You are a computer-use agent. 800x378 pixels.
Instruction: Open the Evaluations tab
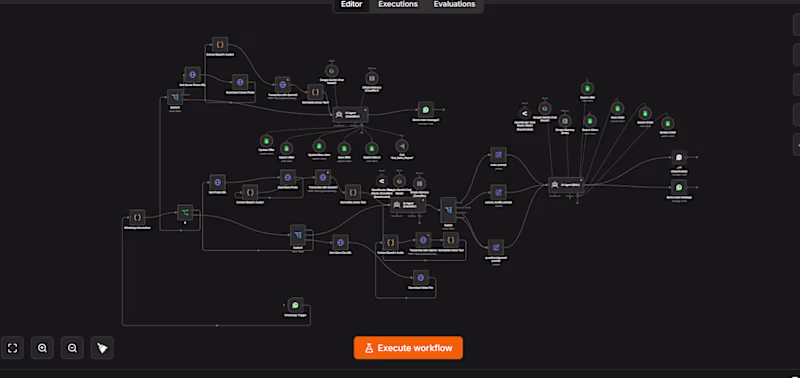[454, 5]
